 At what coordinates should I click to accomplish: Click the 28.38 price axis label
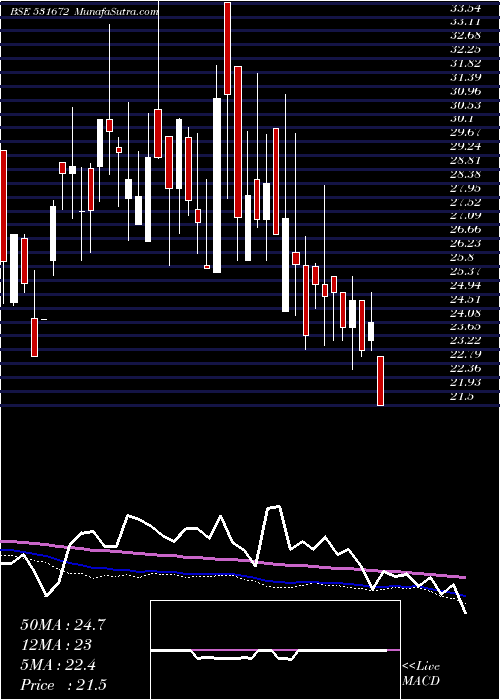click(465, 174)
